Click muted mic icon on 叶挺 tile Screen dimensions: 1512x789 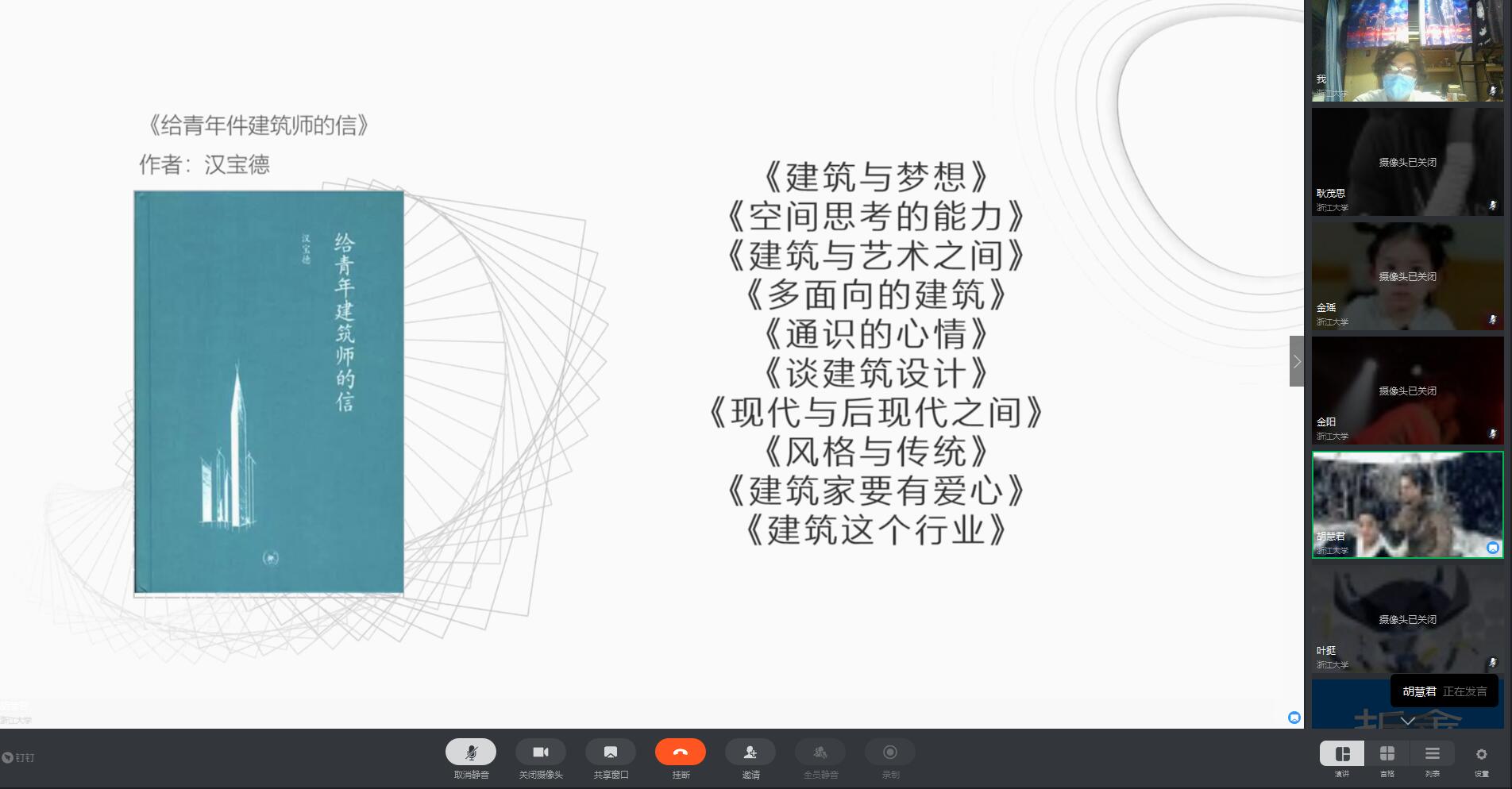1493,663
